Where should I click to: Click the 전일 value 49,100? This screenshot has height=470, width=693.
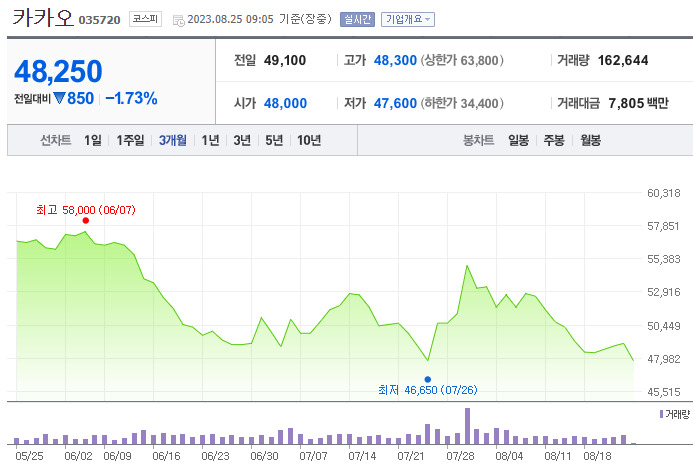[x=285, y=60]
